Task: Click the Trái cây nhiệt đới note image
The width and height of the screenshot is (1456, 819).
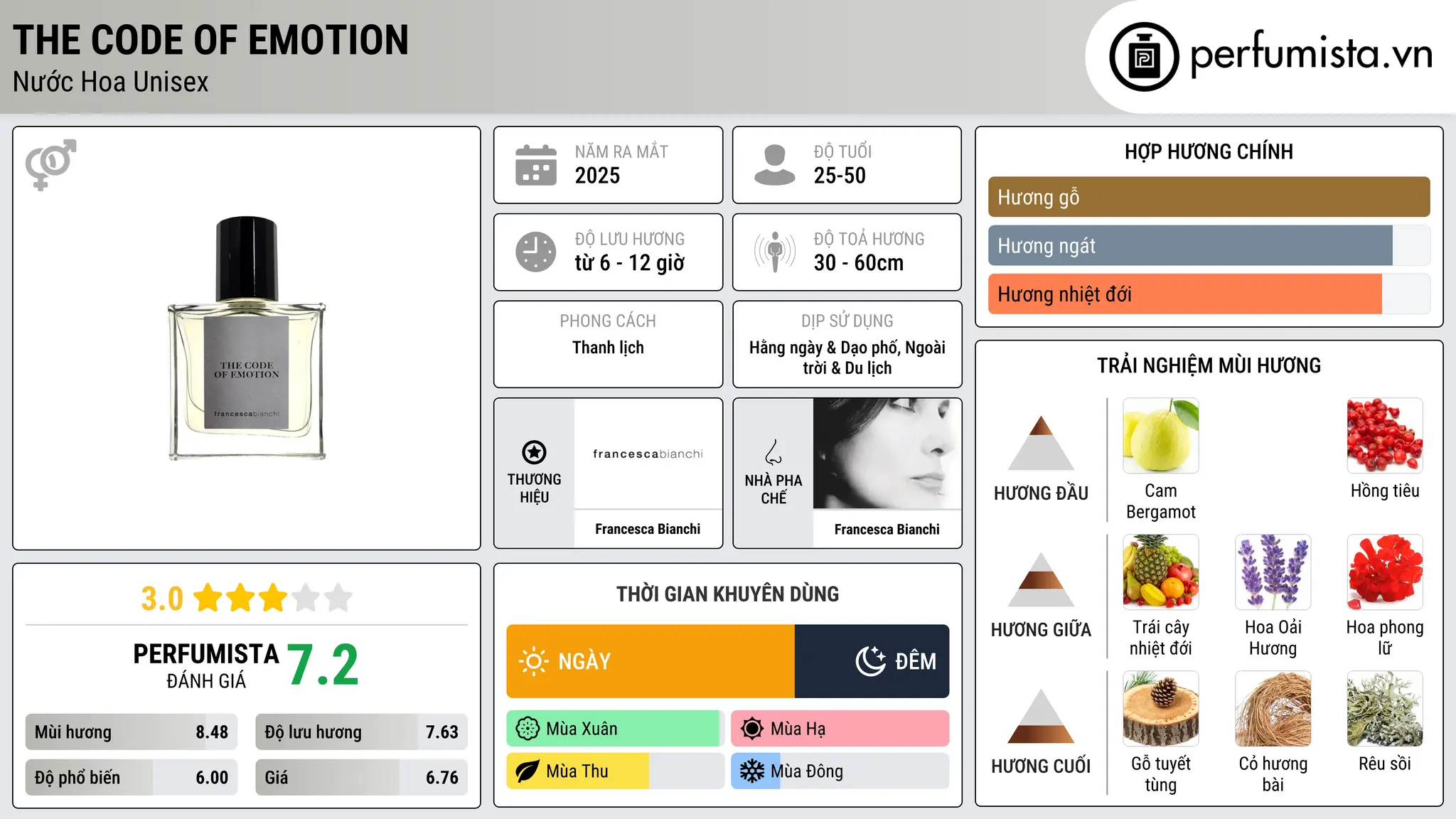Action: tap(1161, 572)
